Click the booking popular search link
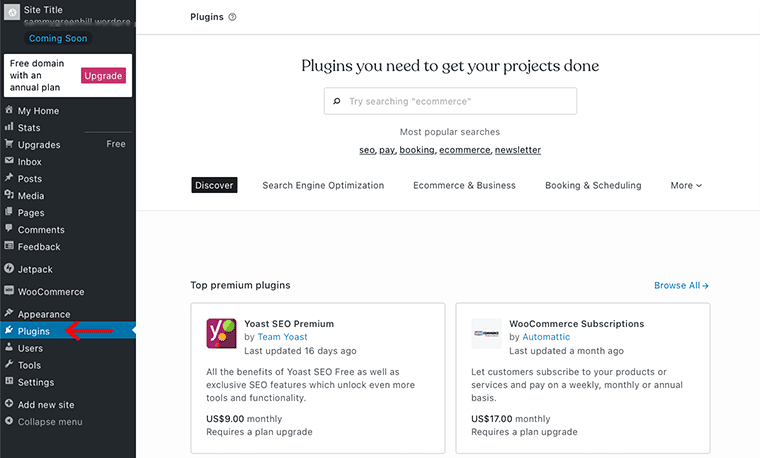Image resolution: width=760 pixels, height=458 pixels. [417, 150]
